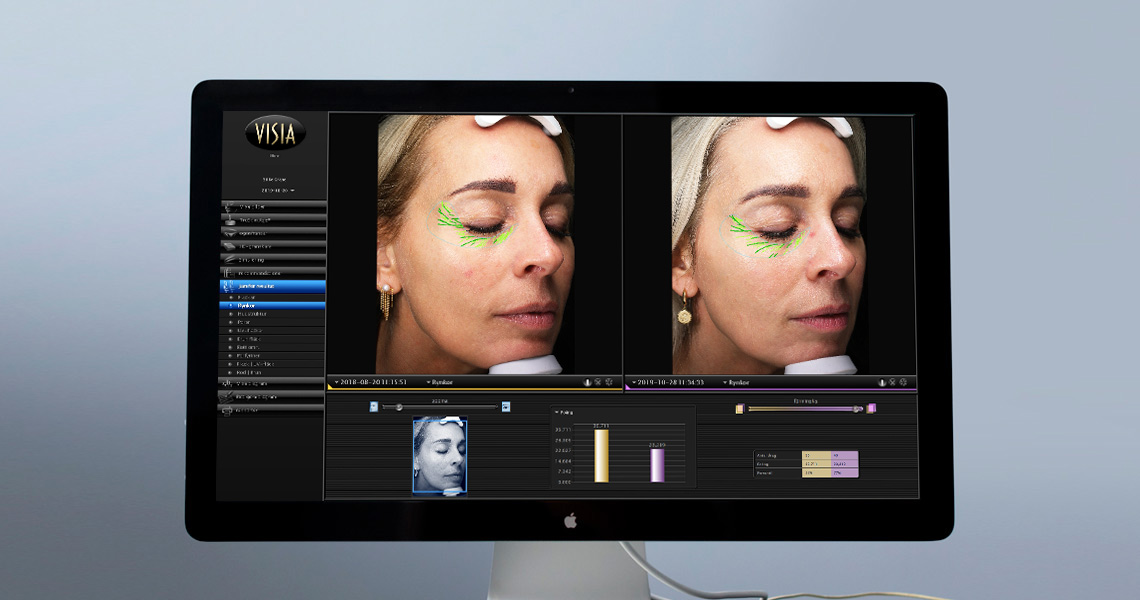1140x600 pixels.
Task: Toggle half-circle contrast icon on right image panel
Action: [881, 382]
